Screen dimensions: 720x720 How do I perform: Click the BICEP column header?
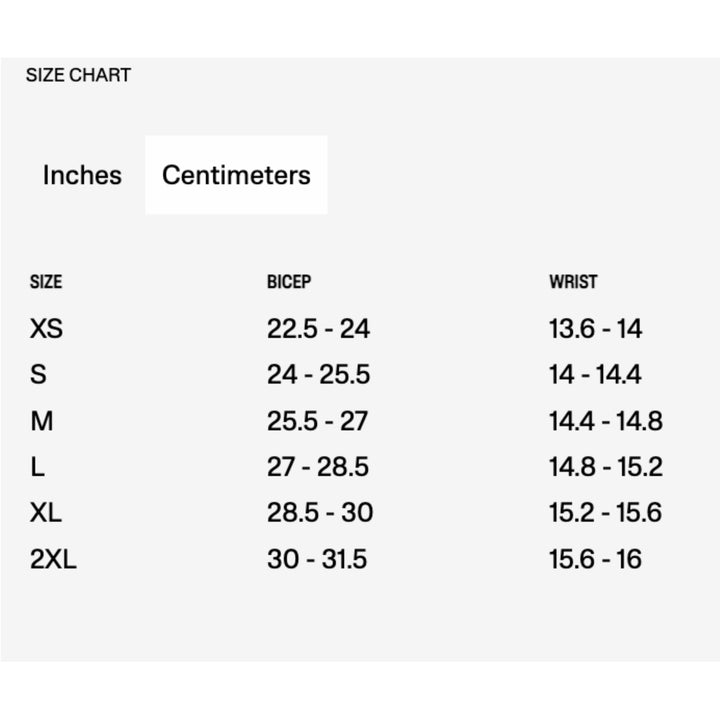(289, 282)
